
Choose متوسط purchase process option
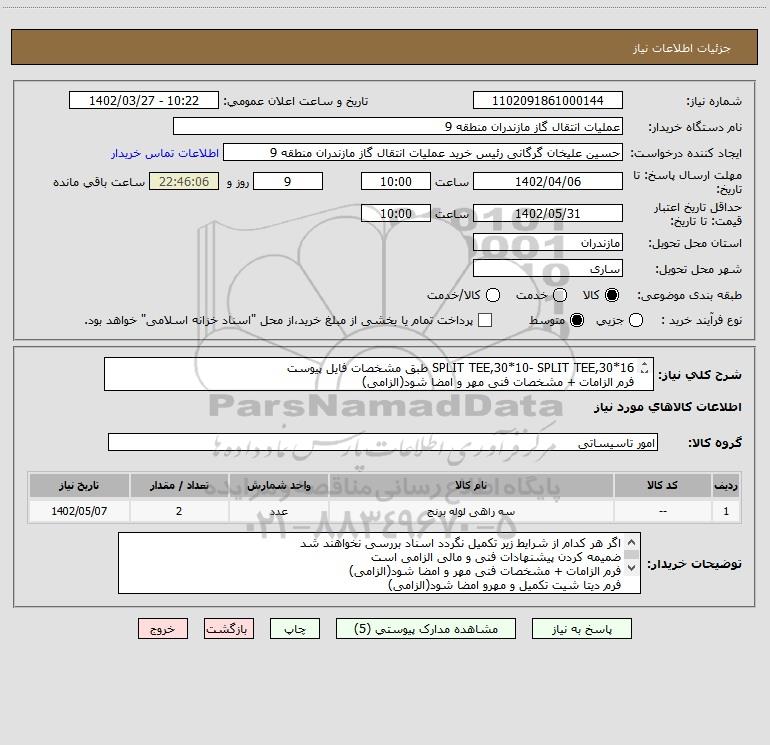tap(577, 320)
